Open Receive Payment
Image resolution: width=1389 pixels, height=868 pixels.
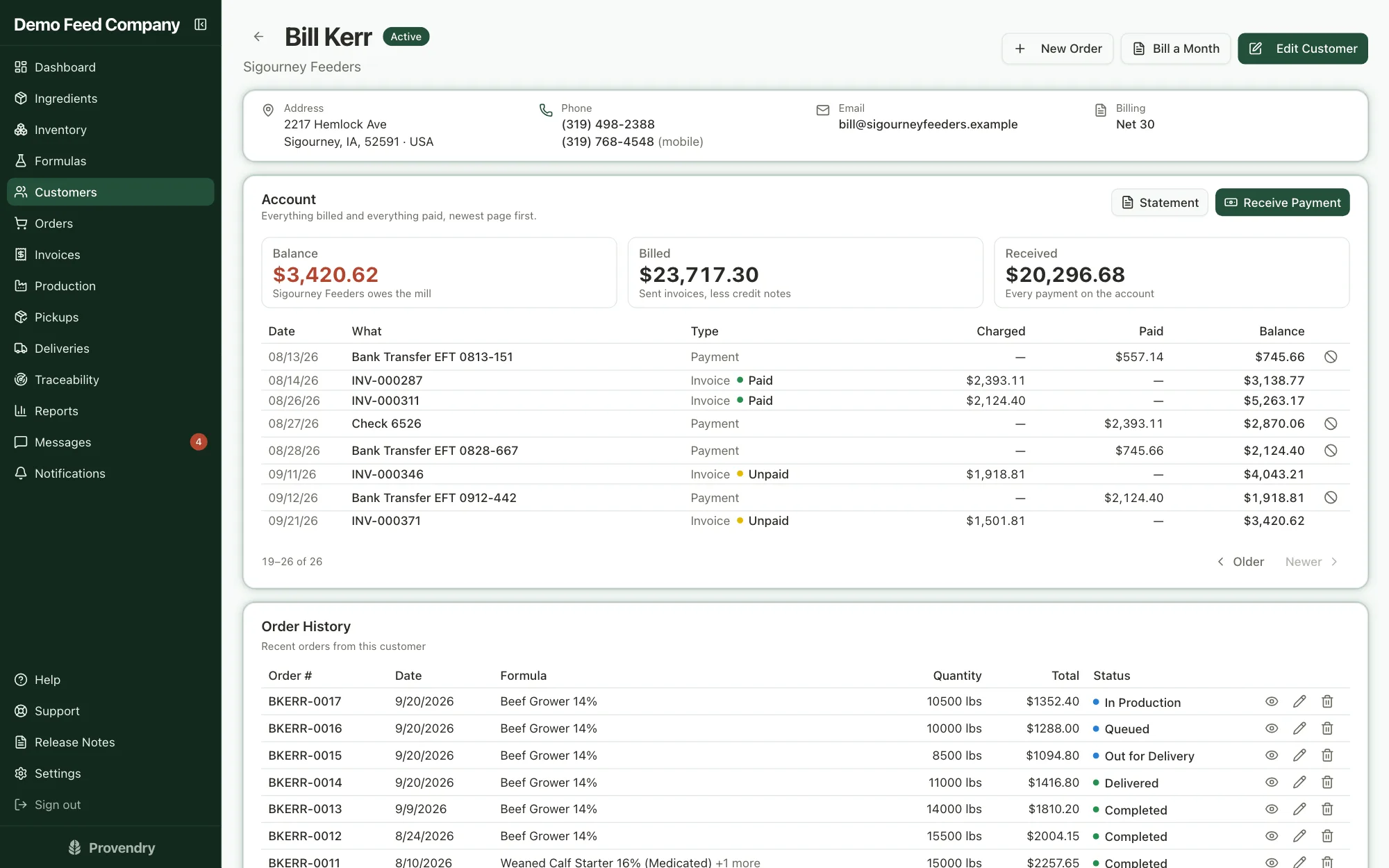pyautogui.click(x=1282, y=203)
